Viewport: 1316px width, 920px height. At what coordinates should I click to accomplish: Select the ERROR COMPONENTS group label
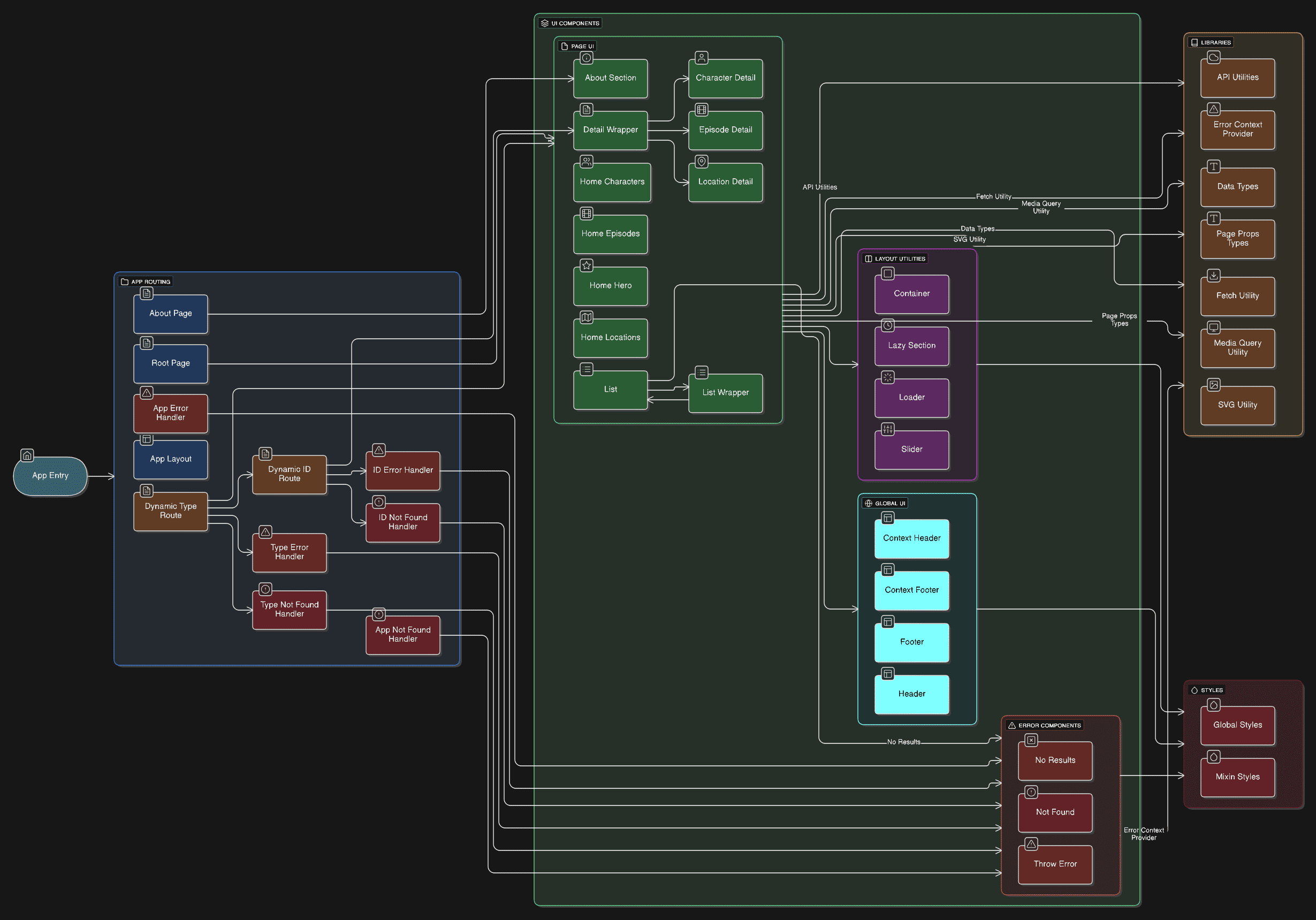(x=1045, y=725)
